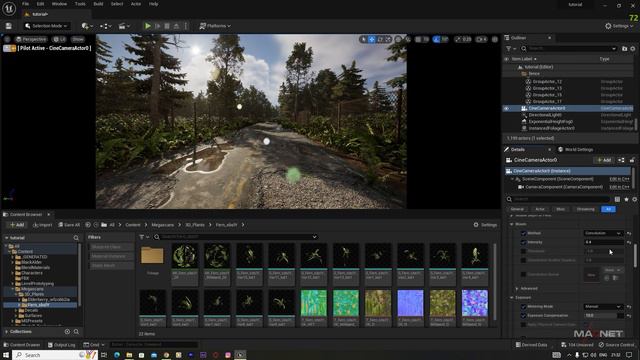Select GroupActor_12 in the Outliner
Image resolution: width=640 pixels, height=360 pixels.
tap(547, 82)
